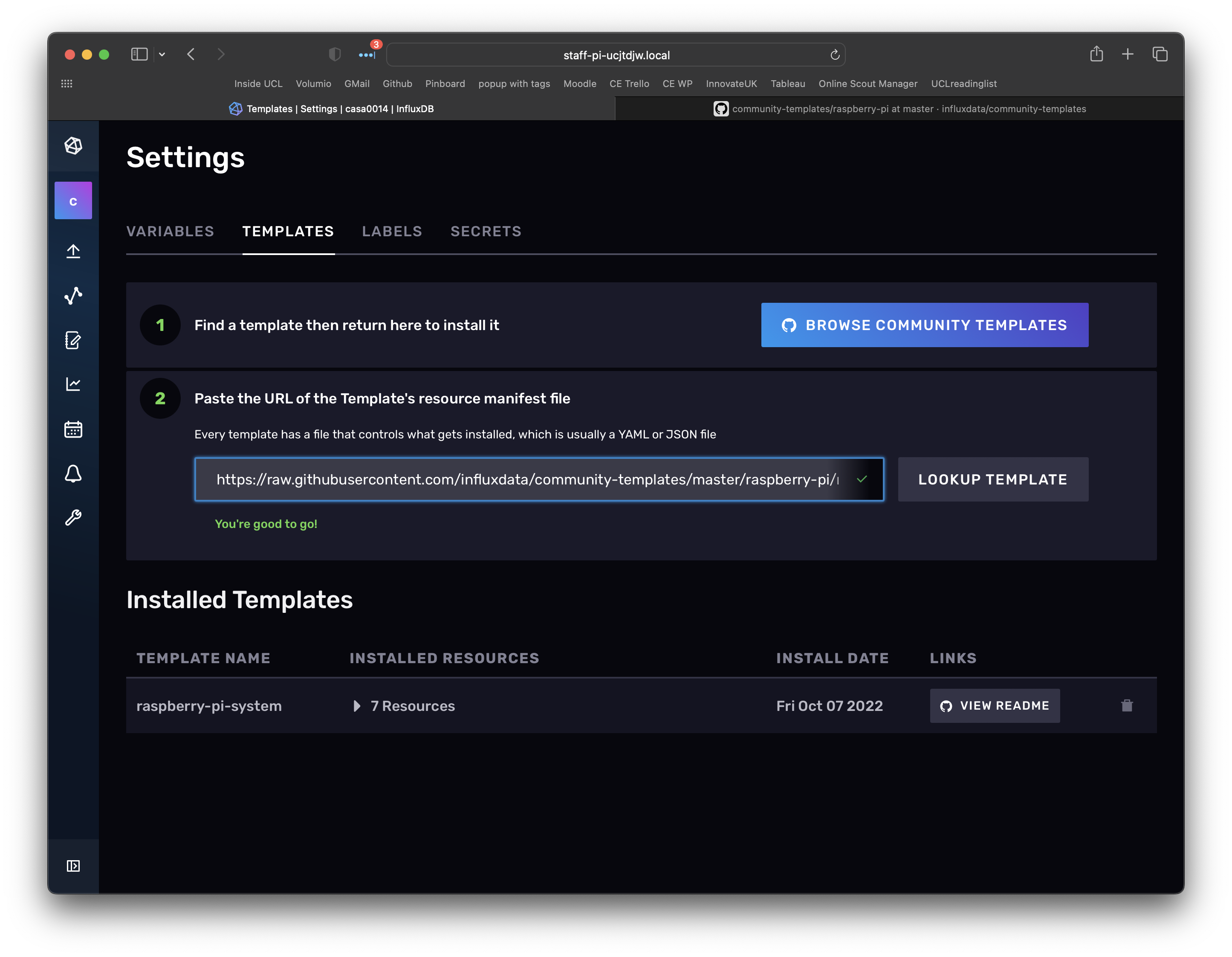
Task: Click the InfluxDB logo icon in sidebar
Action: [x=73, y=146]
